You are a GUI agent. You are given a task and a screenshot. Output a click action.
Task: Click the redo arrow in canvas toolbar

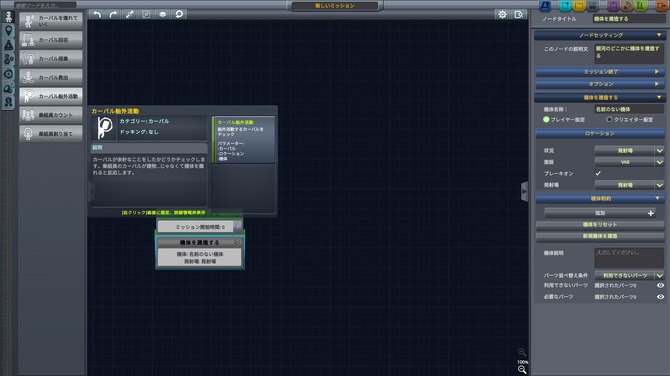click(x=113, y=14)
